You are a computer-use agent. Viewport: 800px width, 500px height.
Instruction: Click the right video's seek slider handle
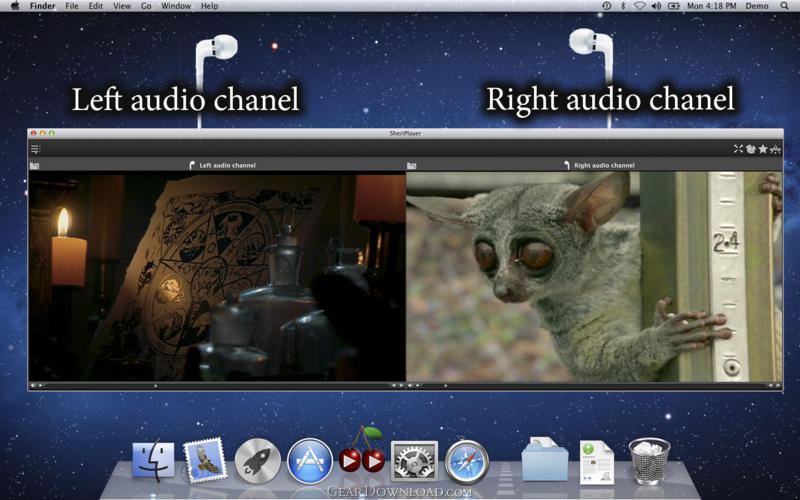point(445,386)
